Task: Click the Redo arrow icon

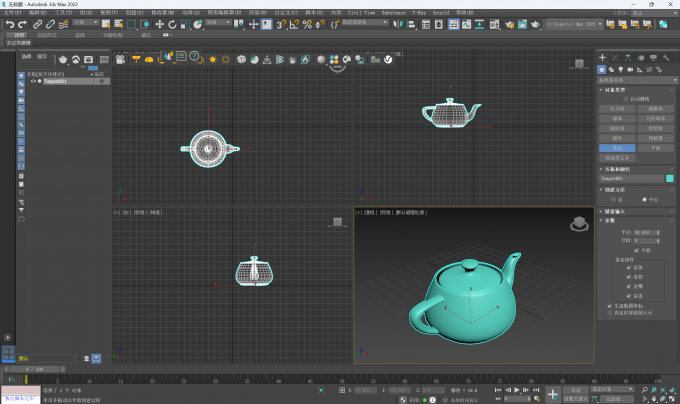Action: tap(22, 24)
